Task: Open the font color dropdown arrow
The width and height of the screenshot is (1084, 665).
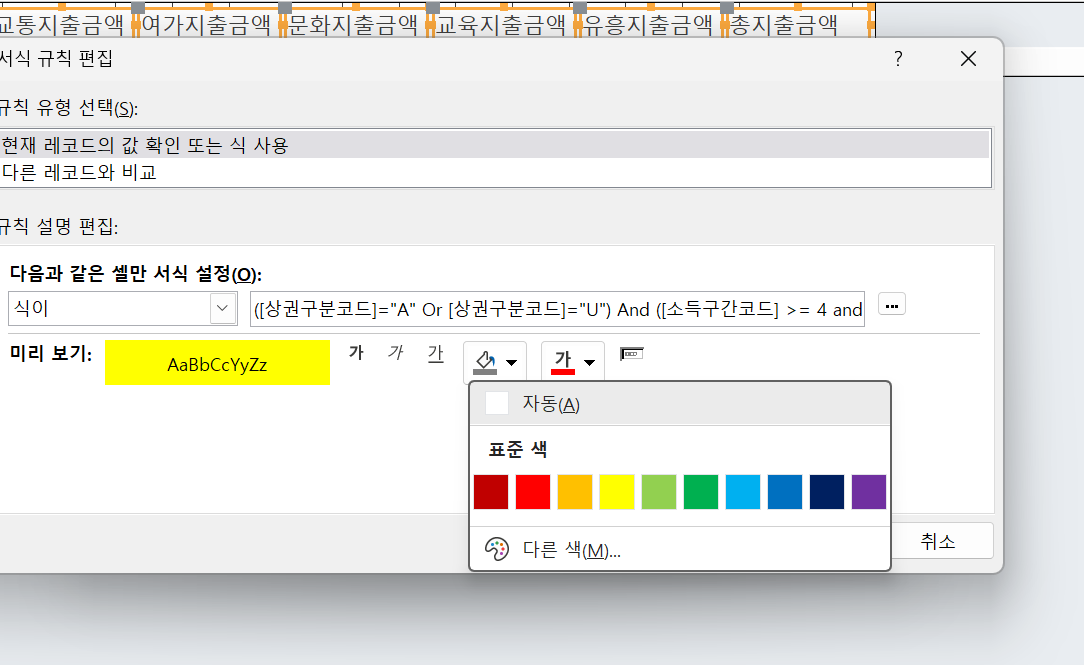Action: [590, 362]
